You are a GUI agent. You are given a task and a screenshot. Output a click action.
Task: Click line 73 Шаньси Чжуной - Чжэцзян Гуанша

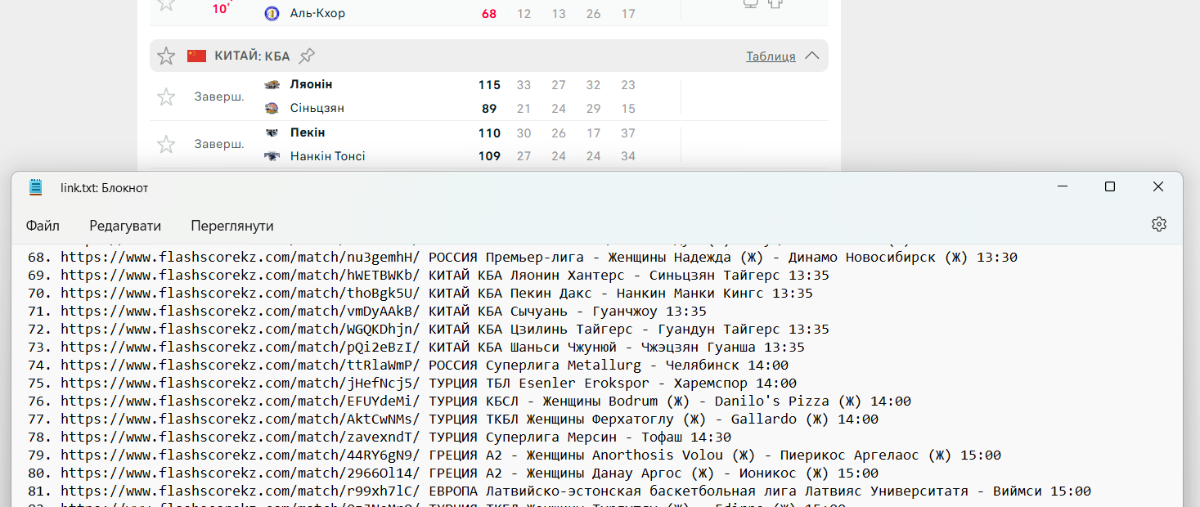[x=416, y=347]
